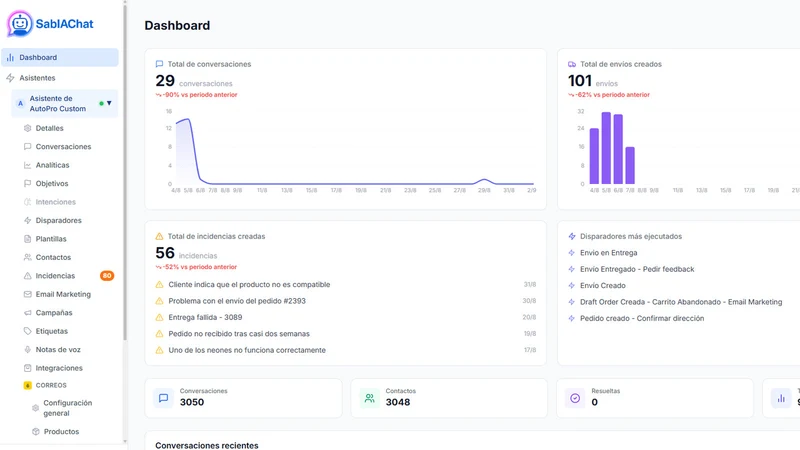The width and height of the screenshot is (800, 450).
Task: Click the Asistentes lightning icon
Action: (x=10, y=78)
